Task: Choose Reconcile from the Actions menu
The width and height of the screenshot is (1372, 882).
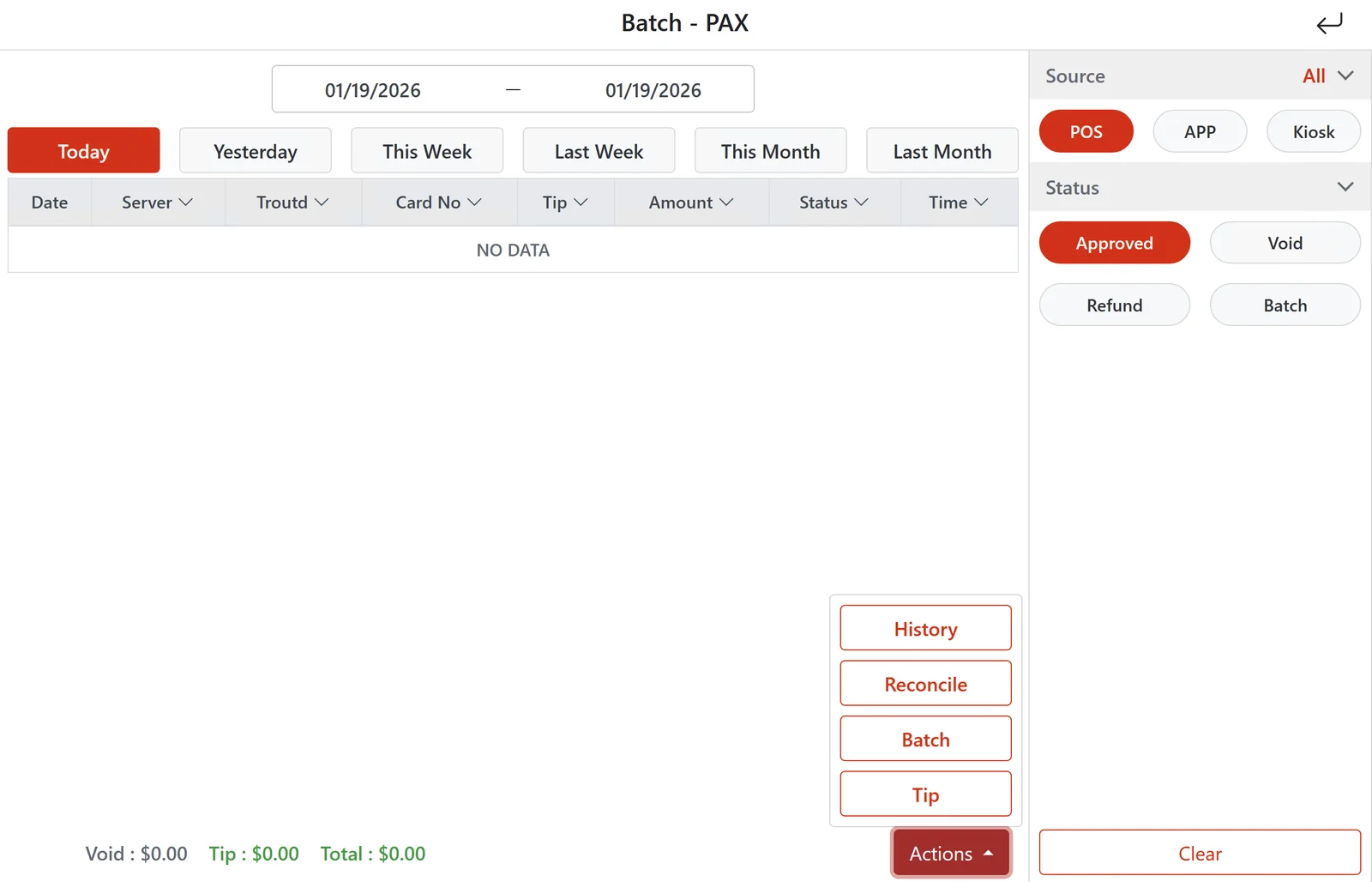Action: pos(926,684)
